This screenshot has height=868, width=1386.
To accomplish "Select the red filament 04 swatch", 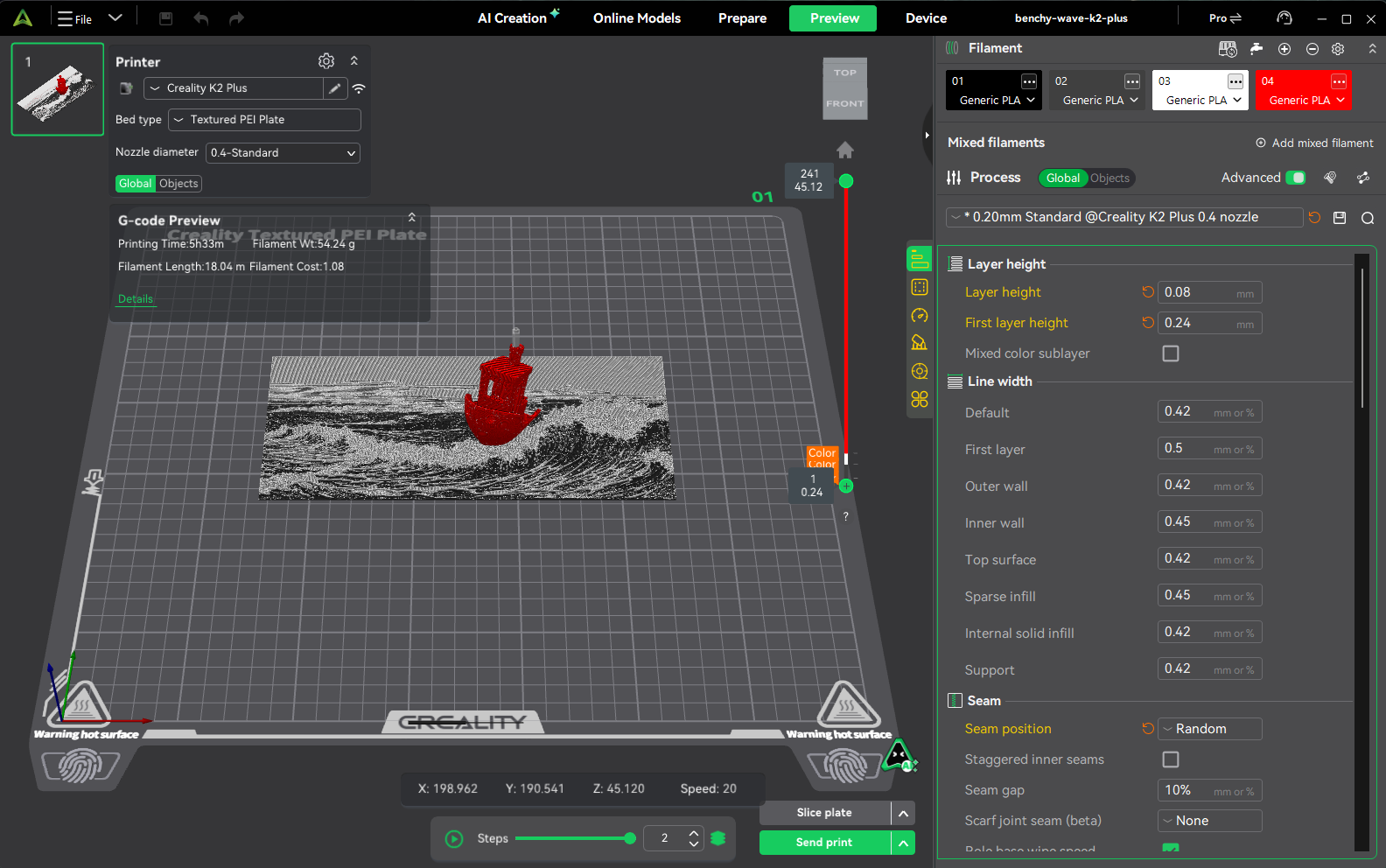I will coord(1304,90).
